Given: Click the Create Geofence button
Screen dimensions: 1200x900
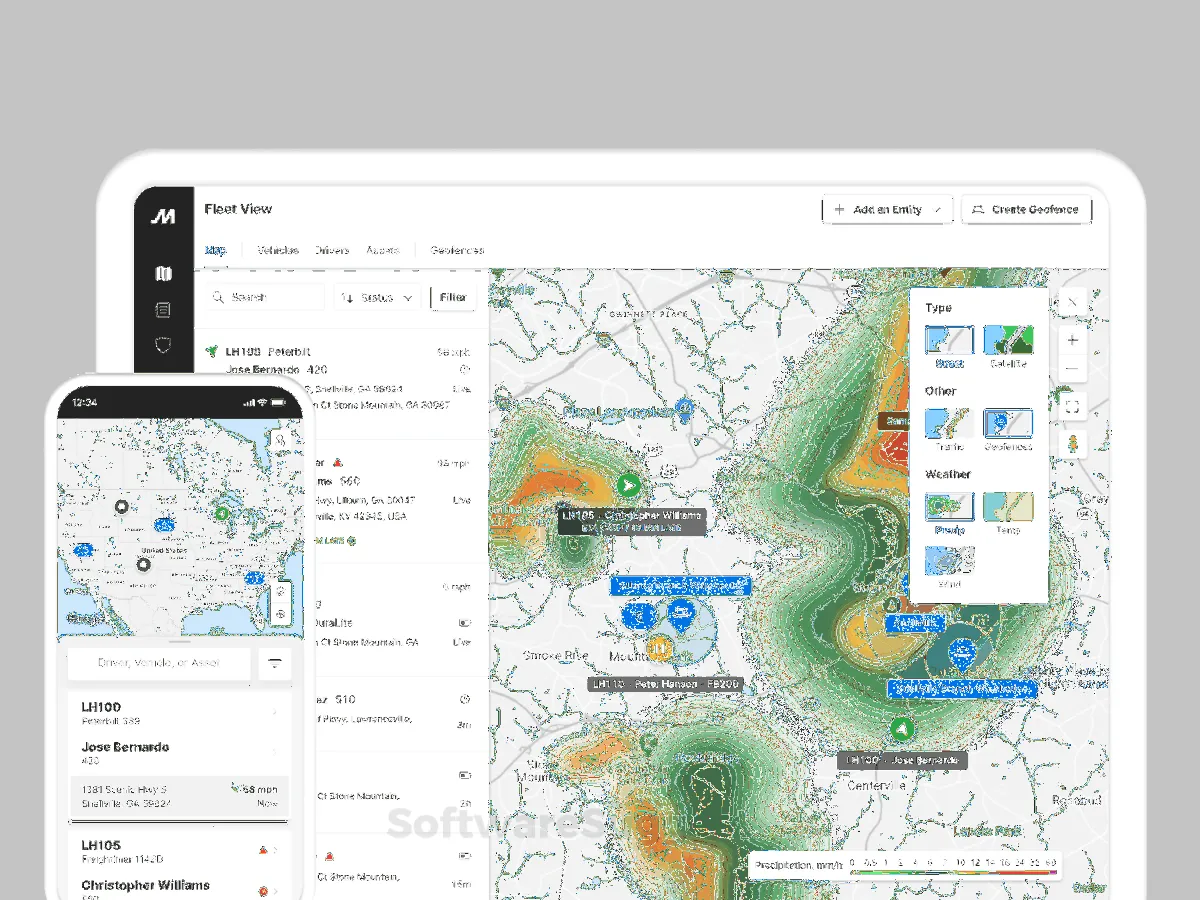Looking at the screenshot, I should 1026,210.
